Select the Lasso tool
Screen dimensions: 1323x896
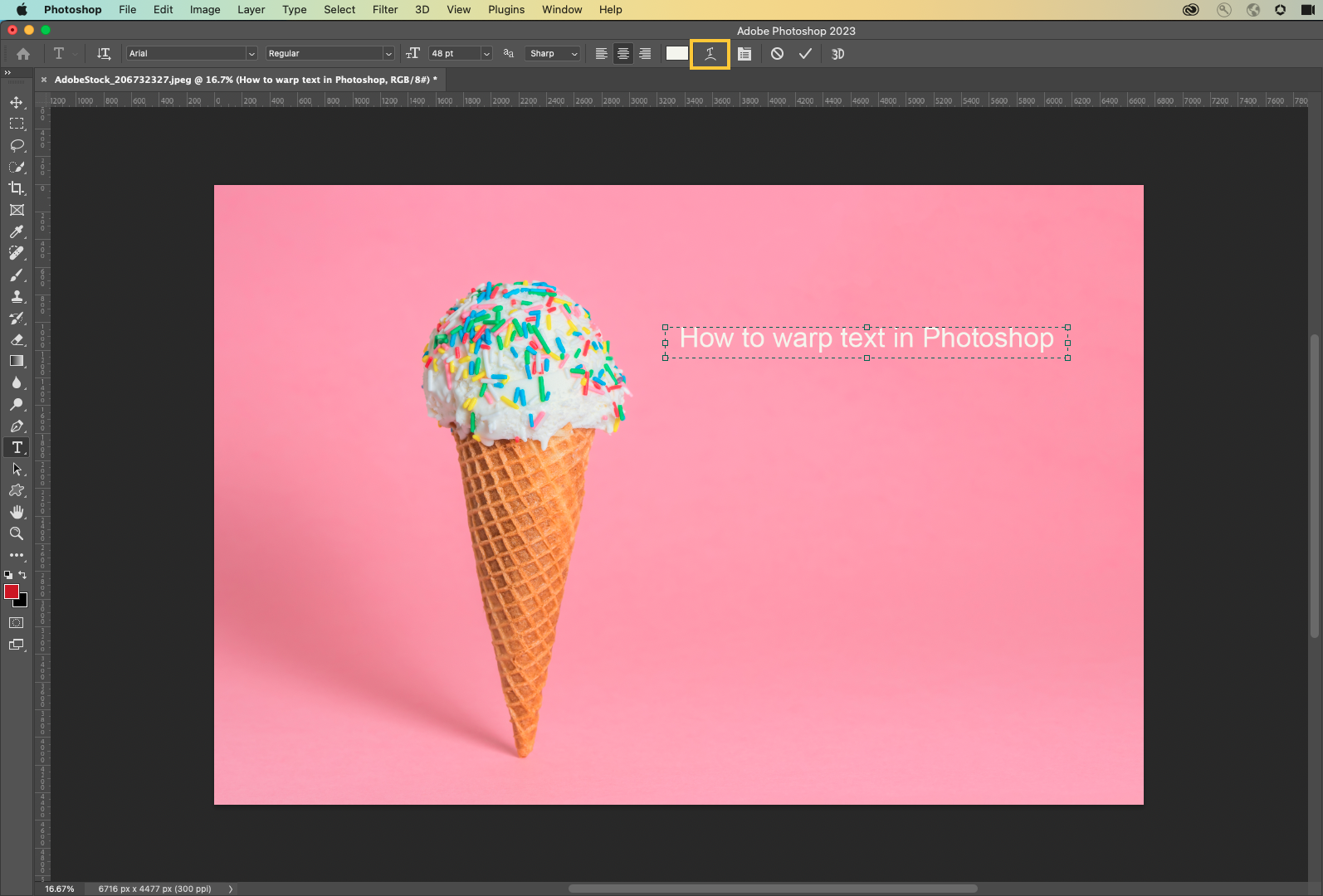pyautogui.click(x=17, y=145)
